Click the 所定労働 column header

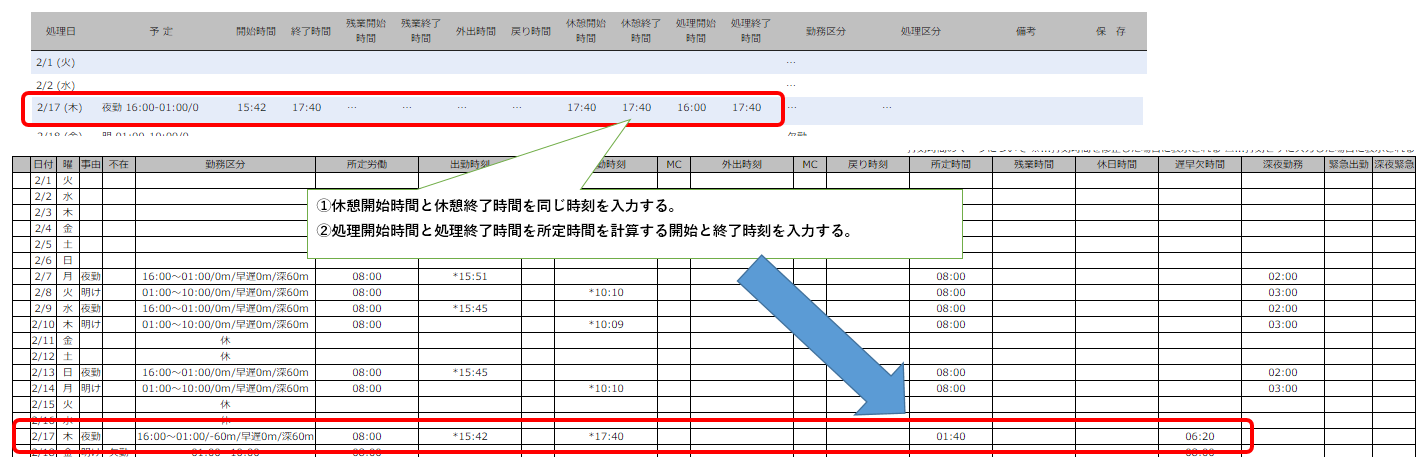coord(367,164)
